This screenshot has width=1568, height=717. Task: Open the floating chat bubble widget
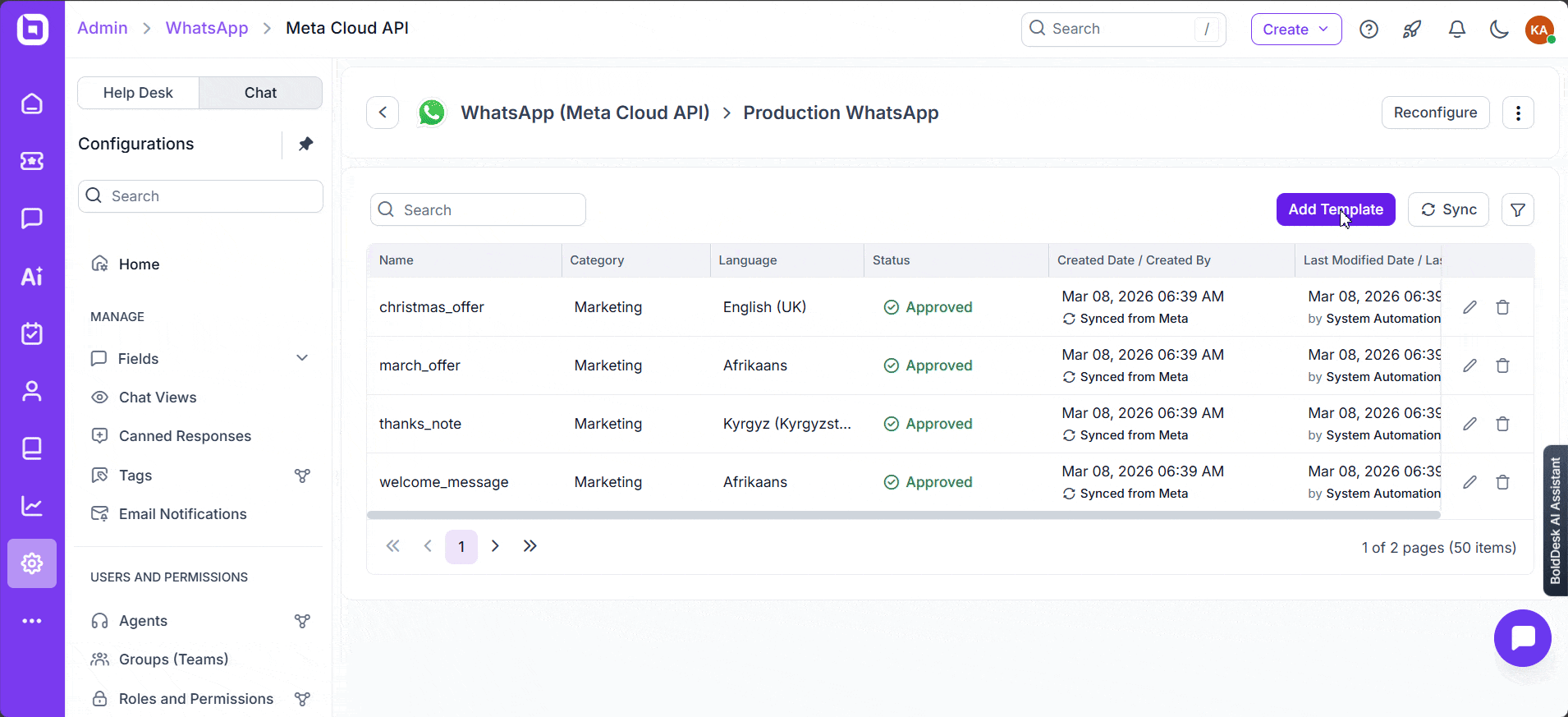click(x=1523, y=638)
